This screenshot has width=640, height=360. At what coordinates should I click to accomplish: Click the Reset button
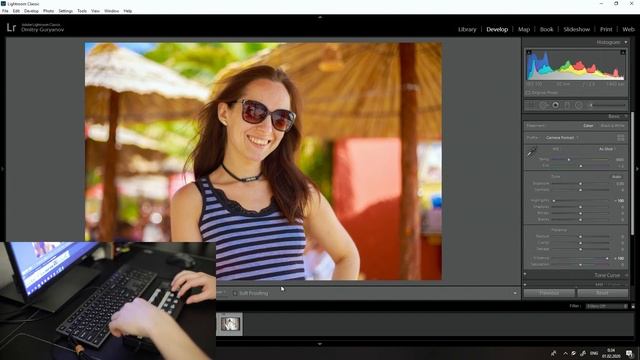coord(602,293)
